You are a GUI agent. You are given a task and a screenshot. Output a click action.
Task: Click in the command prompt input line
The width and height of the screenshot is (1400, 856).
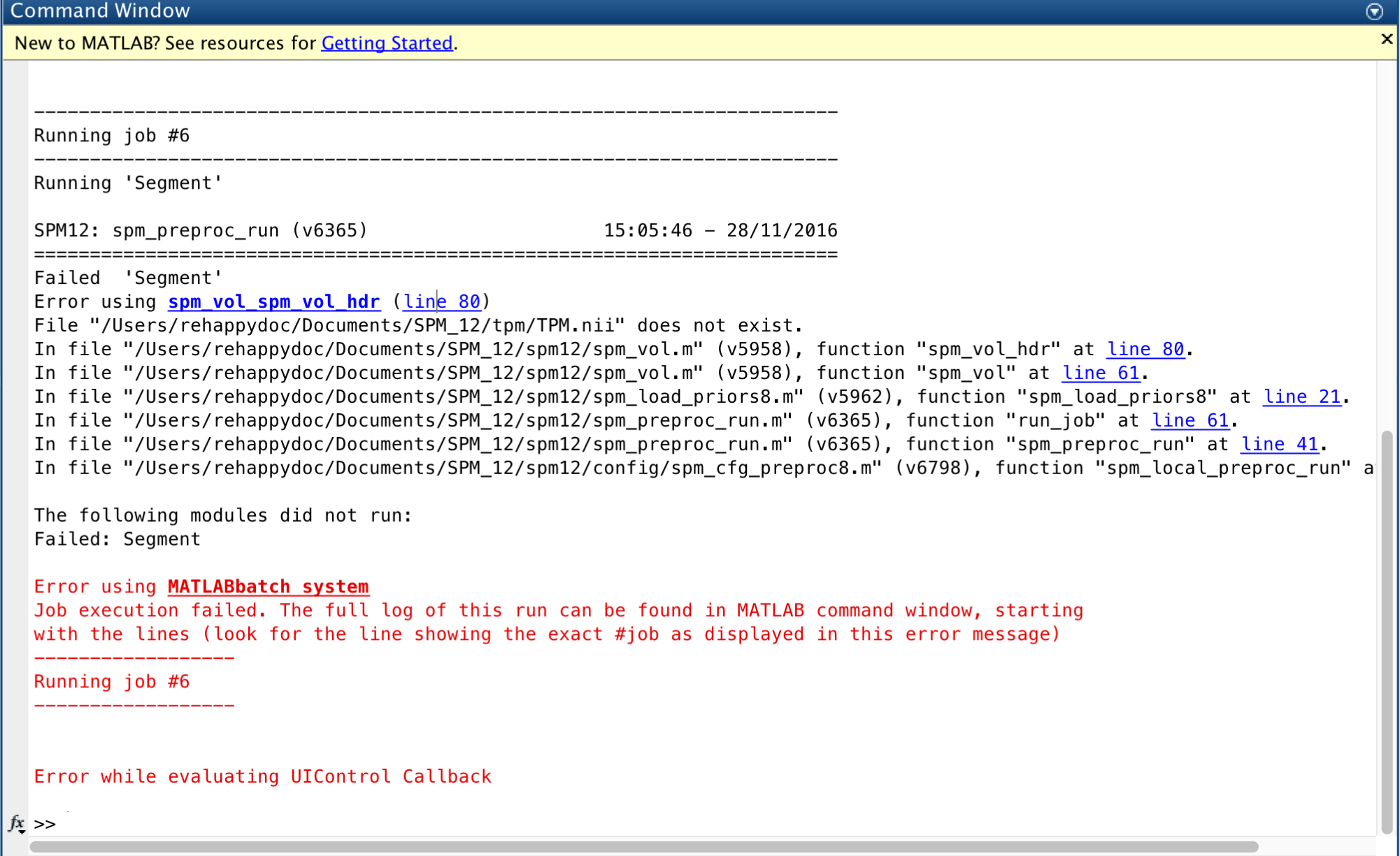point(420,824)
